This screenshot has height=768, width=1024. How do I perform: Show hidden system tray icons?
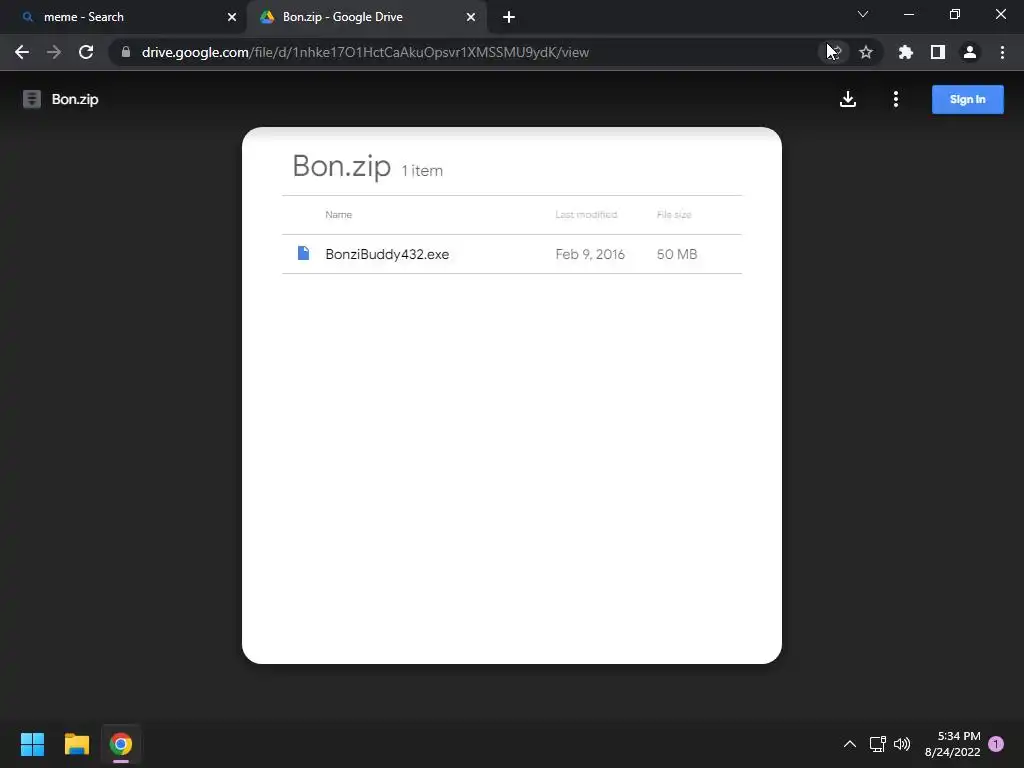pyautogui.click(x=850, y=744)
